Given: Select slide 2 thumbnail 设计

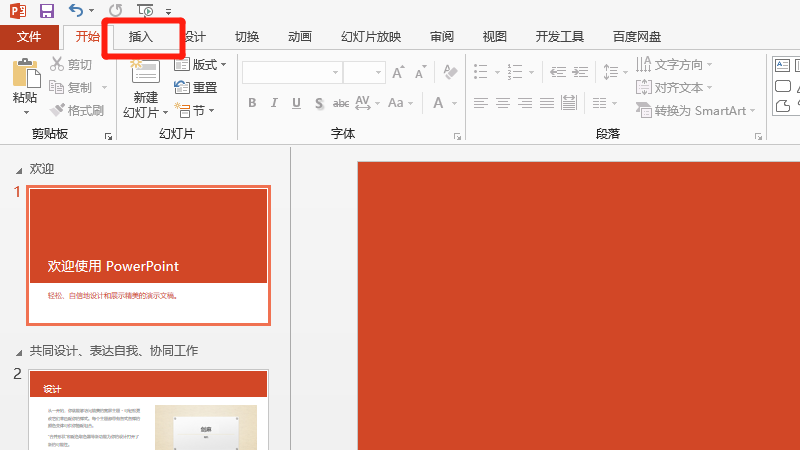Looking at the screenshot, I should (x=148, y=410).
